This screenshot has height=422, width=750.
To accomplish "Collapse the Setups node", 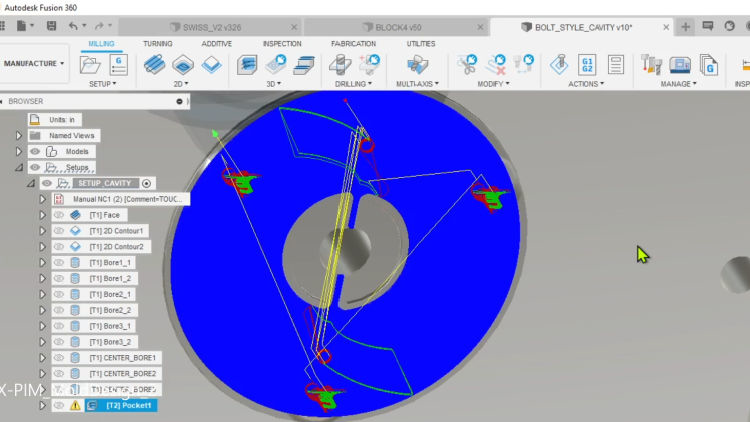I will coord(19,167).
